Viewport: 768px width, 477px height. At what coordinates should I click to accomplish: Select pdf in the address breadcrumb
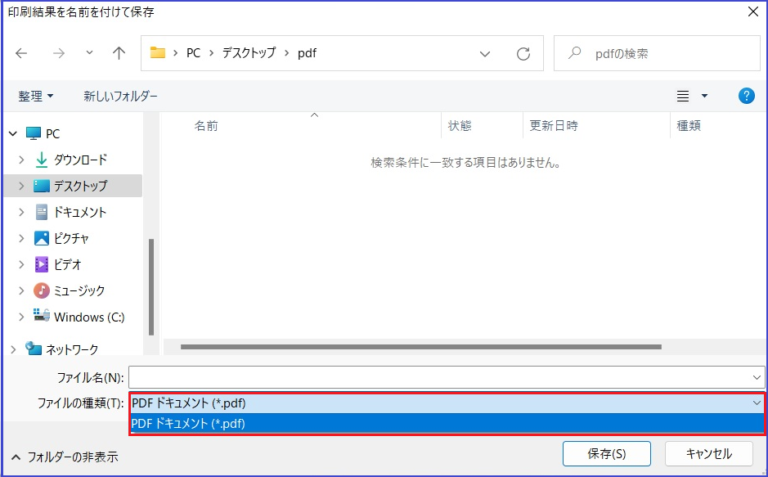click(x=307, y=53)
